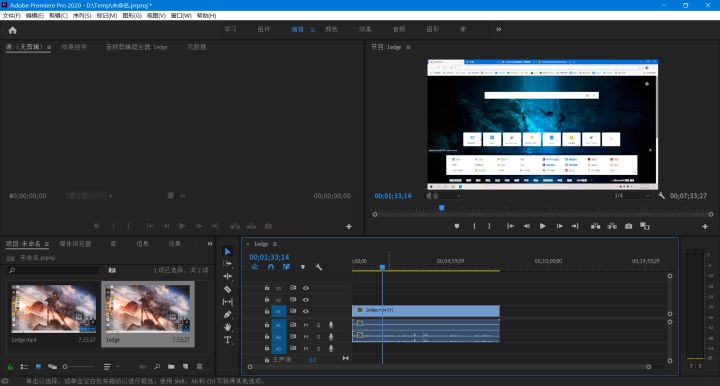Toggle V1 track visibility eye
This screenshot has height=386, width=720.
point(305,311)
